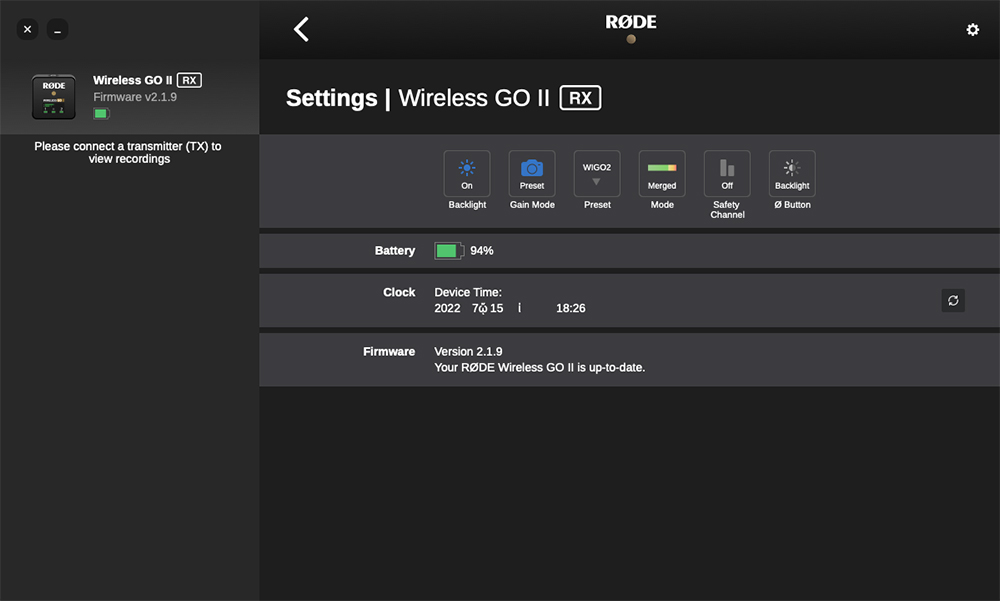Select the Wireless GO II RX device thumbnail
This screenshot has height=601, width=1000.
tap(54, 97)
